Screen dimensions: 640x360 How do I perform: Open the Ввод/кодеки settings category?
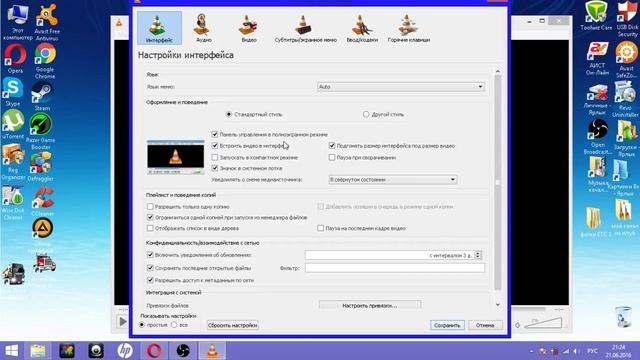[362, 28]
